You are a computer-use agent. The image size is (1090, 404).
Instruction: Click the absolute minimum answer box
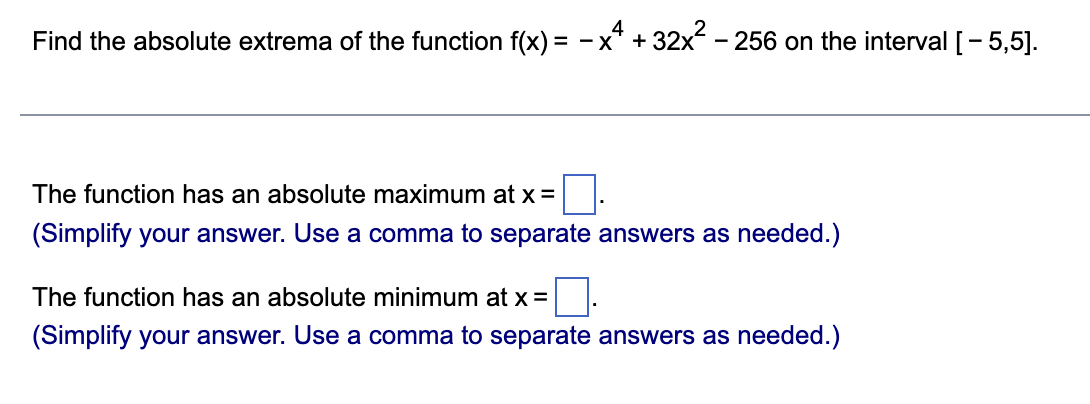[572, 297]
